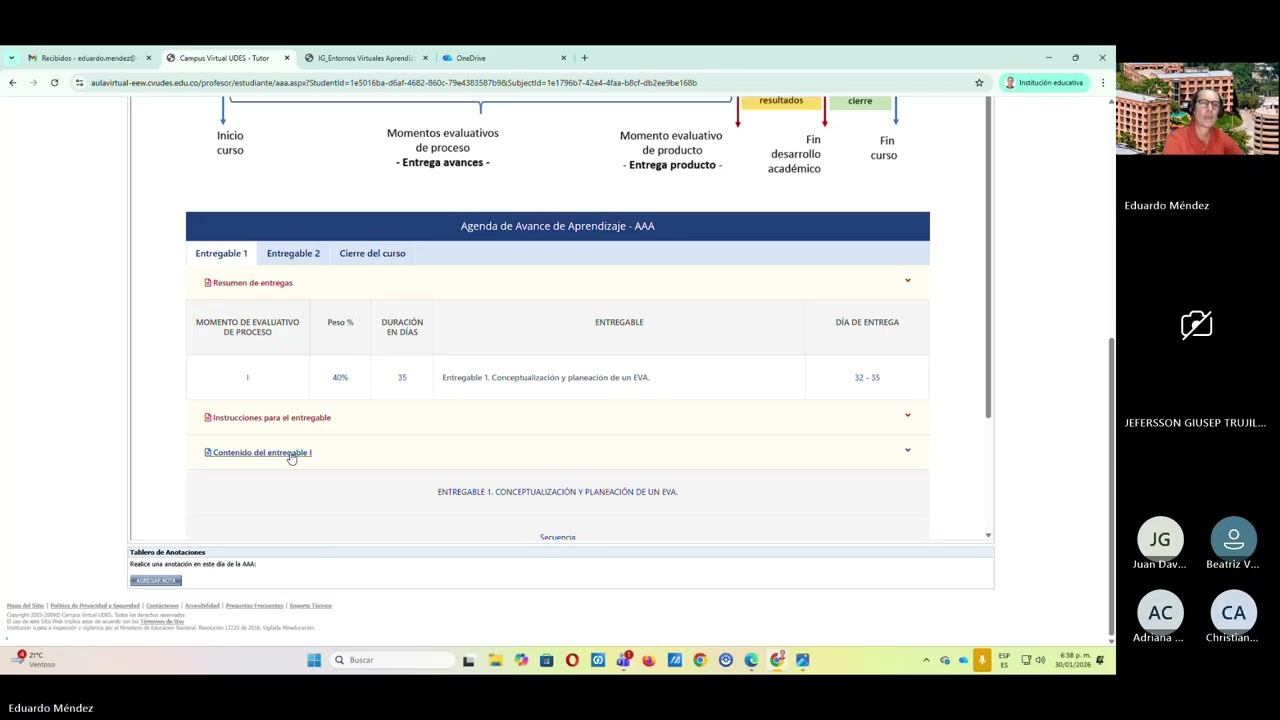Select Juan Dav participant JG avatar
Screen dimensions: 1280x720
[x=1160, y=540]
